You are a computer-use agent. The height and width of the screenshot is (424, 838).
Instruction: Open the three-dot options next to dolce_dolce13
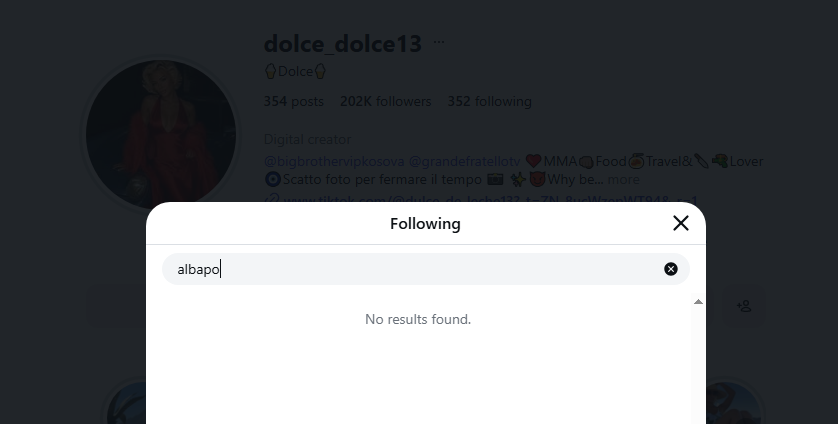click(x=439, y=42)
